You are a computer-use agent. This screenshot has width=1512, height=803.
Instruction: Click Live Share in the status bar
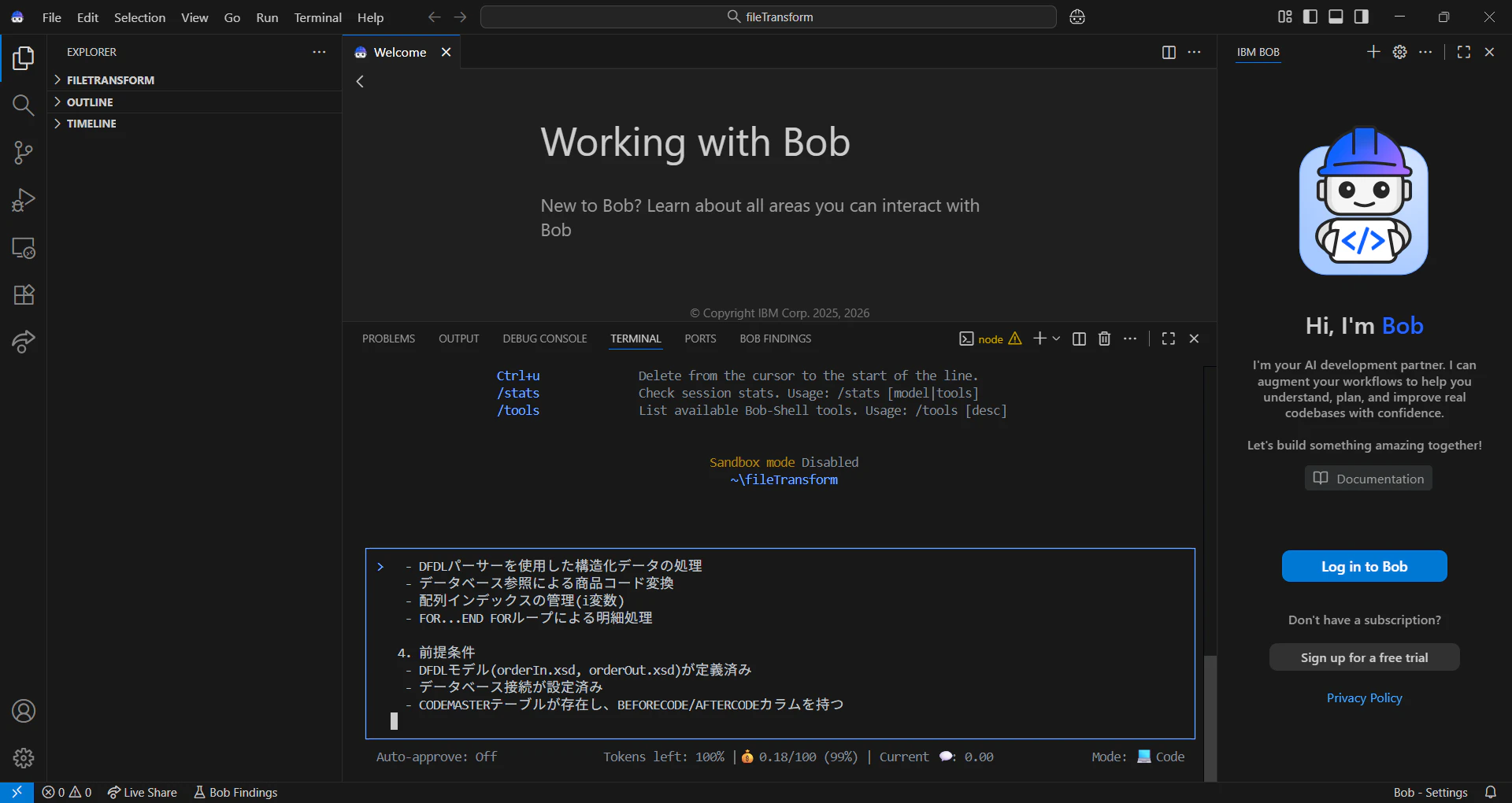143,792
